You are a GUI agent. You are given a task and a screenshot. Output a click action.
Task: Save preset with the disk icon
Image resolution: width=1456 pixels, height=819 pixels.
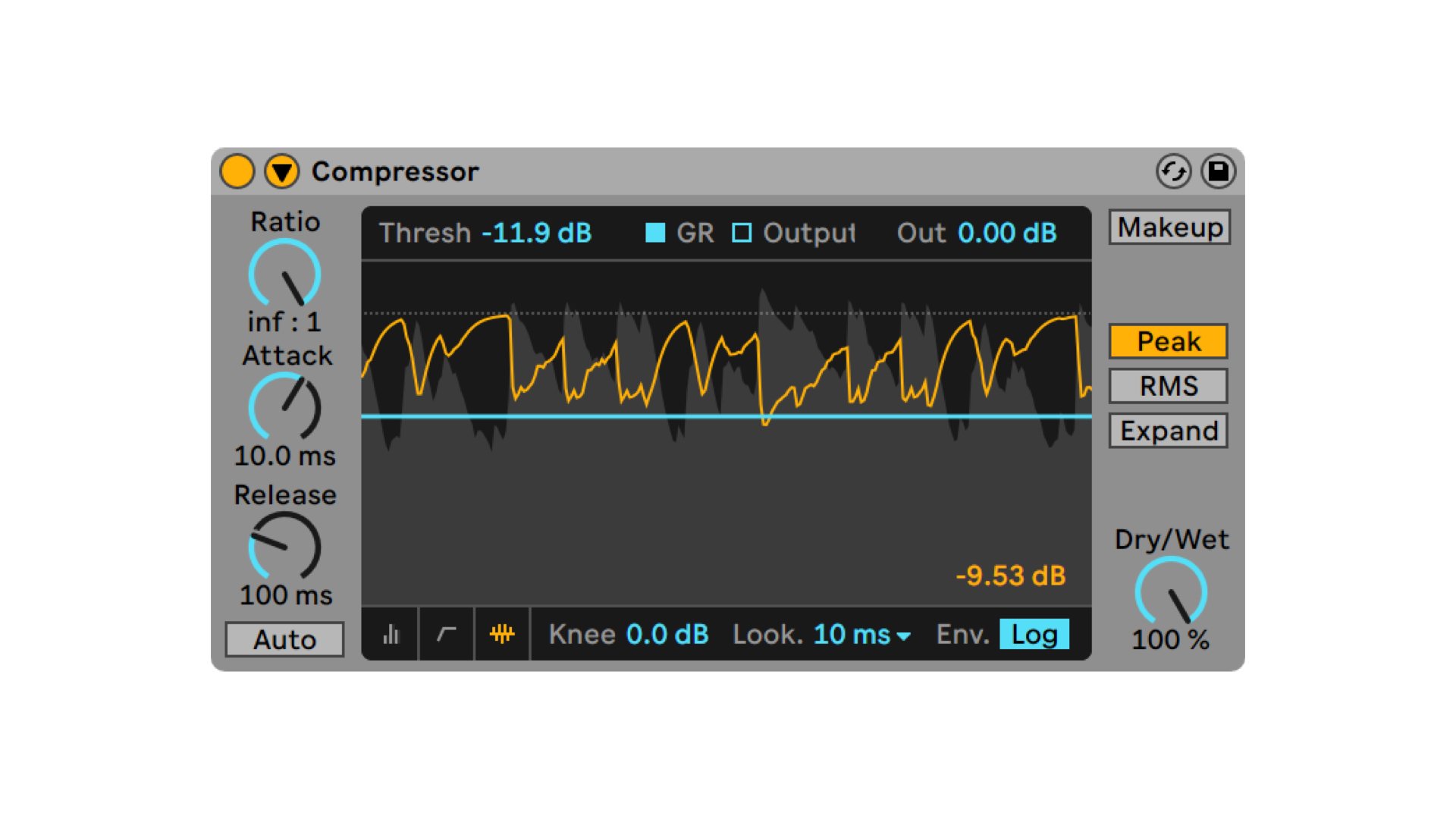click(1219, 171)
